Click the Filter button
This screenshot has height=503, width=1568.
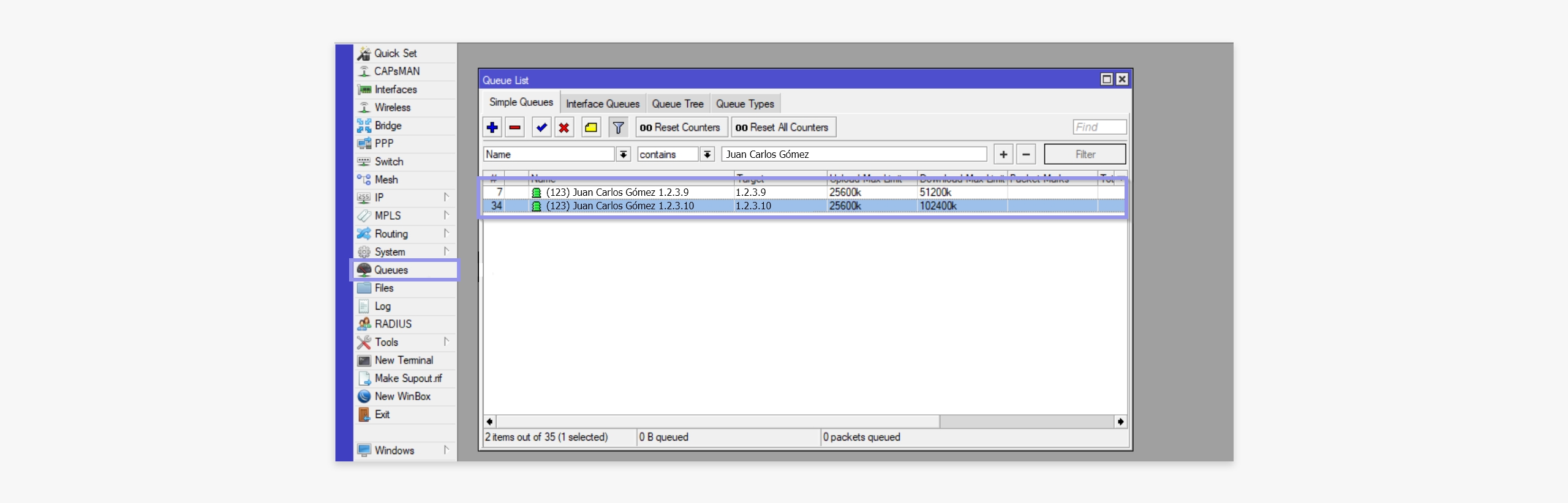pyautogui.click(x=1084, y=154)
